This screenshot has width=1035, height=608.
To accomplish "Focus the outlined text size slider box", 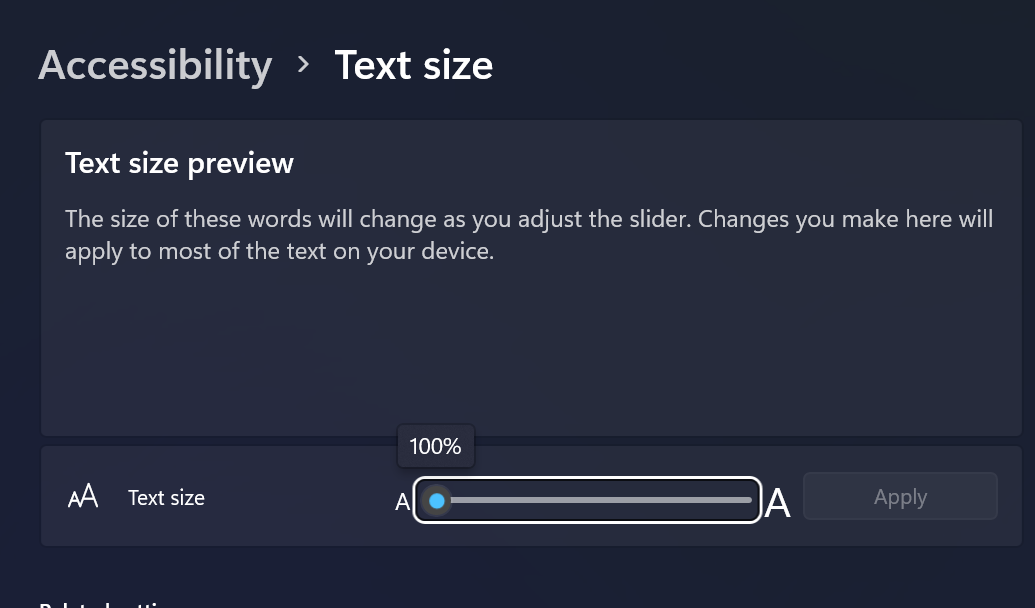I will [587, 500].
